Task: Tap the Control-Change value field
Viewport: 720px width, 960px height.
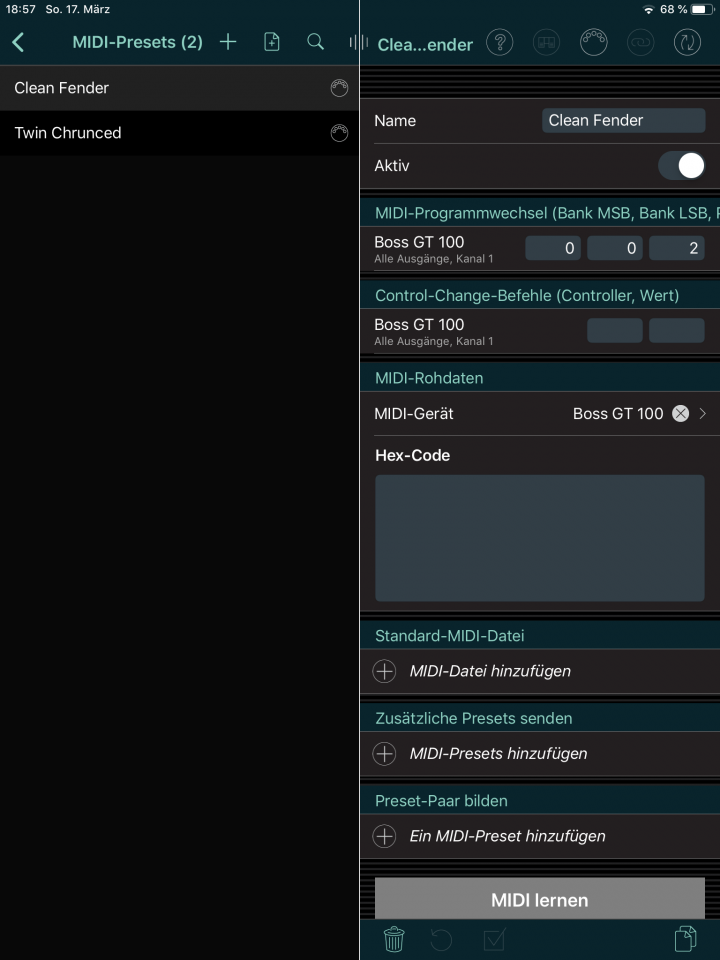Action: point(677,331)
